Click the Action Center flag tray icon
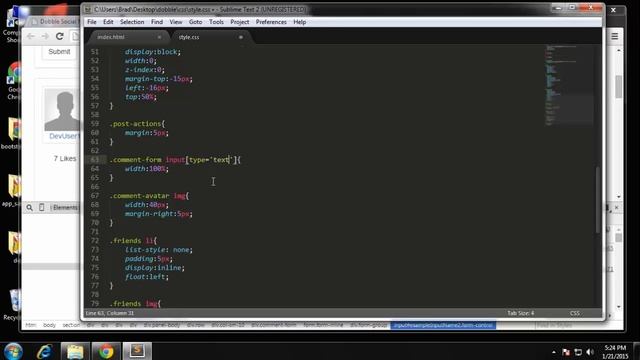 click(x=566, y=352)
